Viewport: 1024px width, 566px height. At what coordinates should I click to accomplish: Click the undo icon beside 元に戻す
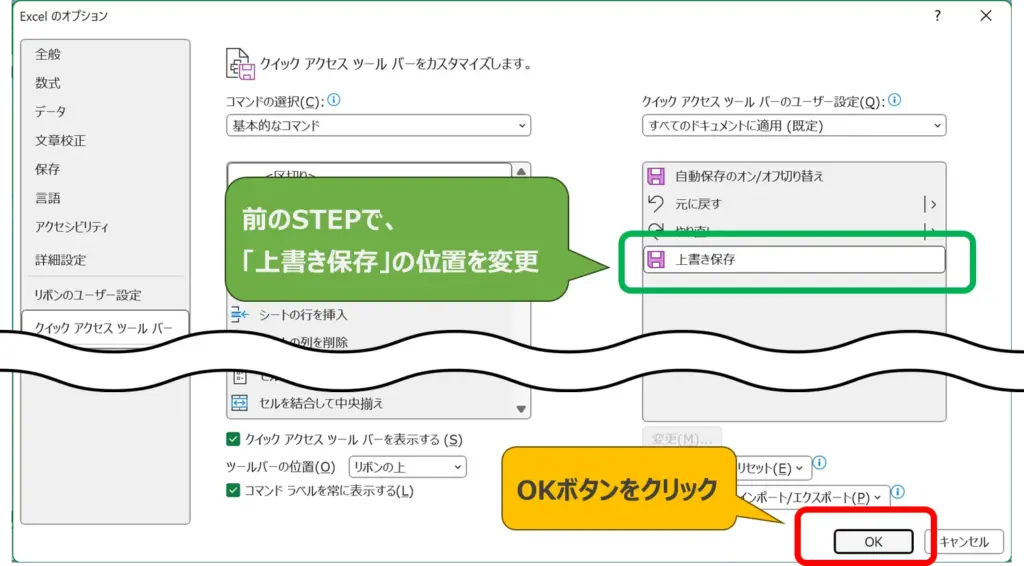point(657,204)
